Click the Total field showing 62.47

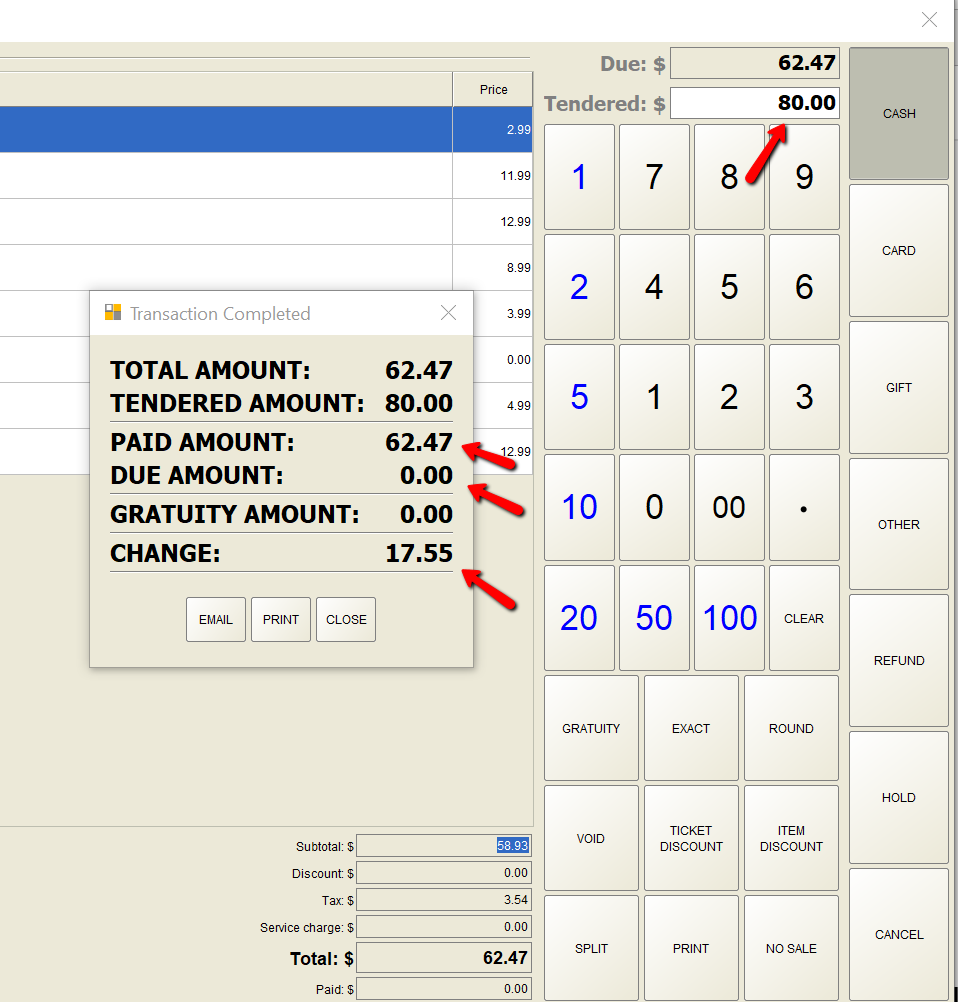[444, 957]
